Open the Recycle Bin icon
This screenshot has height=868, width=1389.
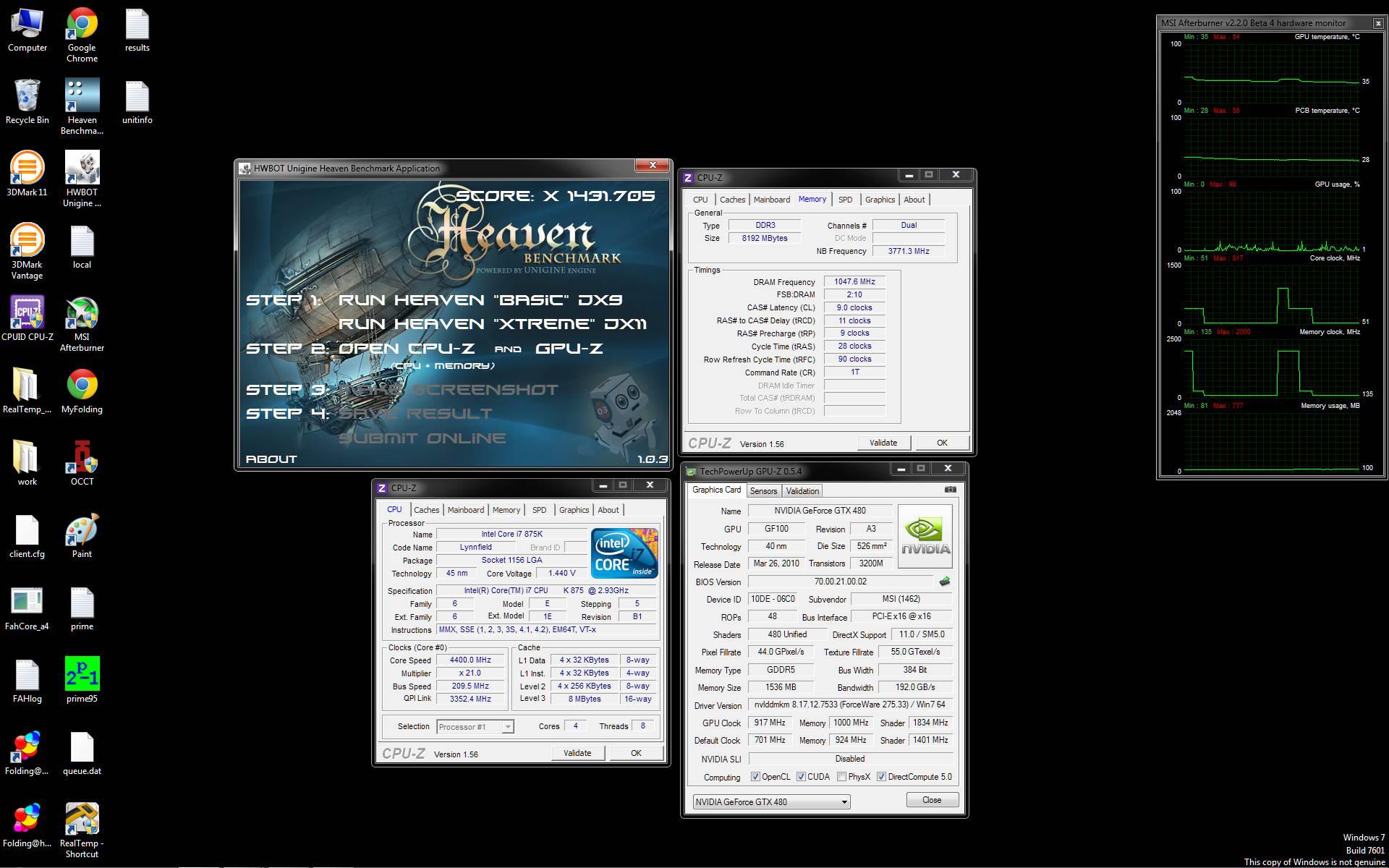(27, 103)
